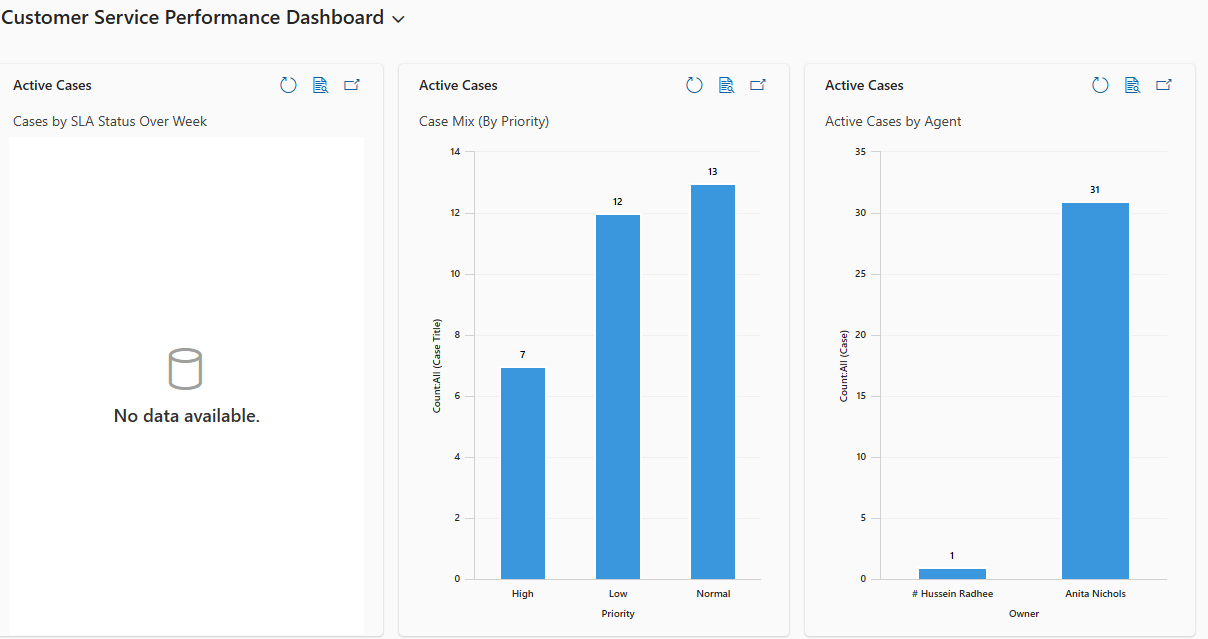Refresh the Cases by SLA Status chart
The height and width of the screenshot is (639, 1208).
[x=288, y=86]
